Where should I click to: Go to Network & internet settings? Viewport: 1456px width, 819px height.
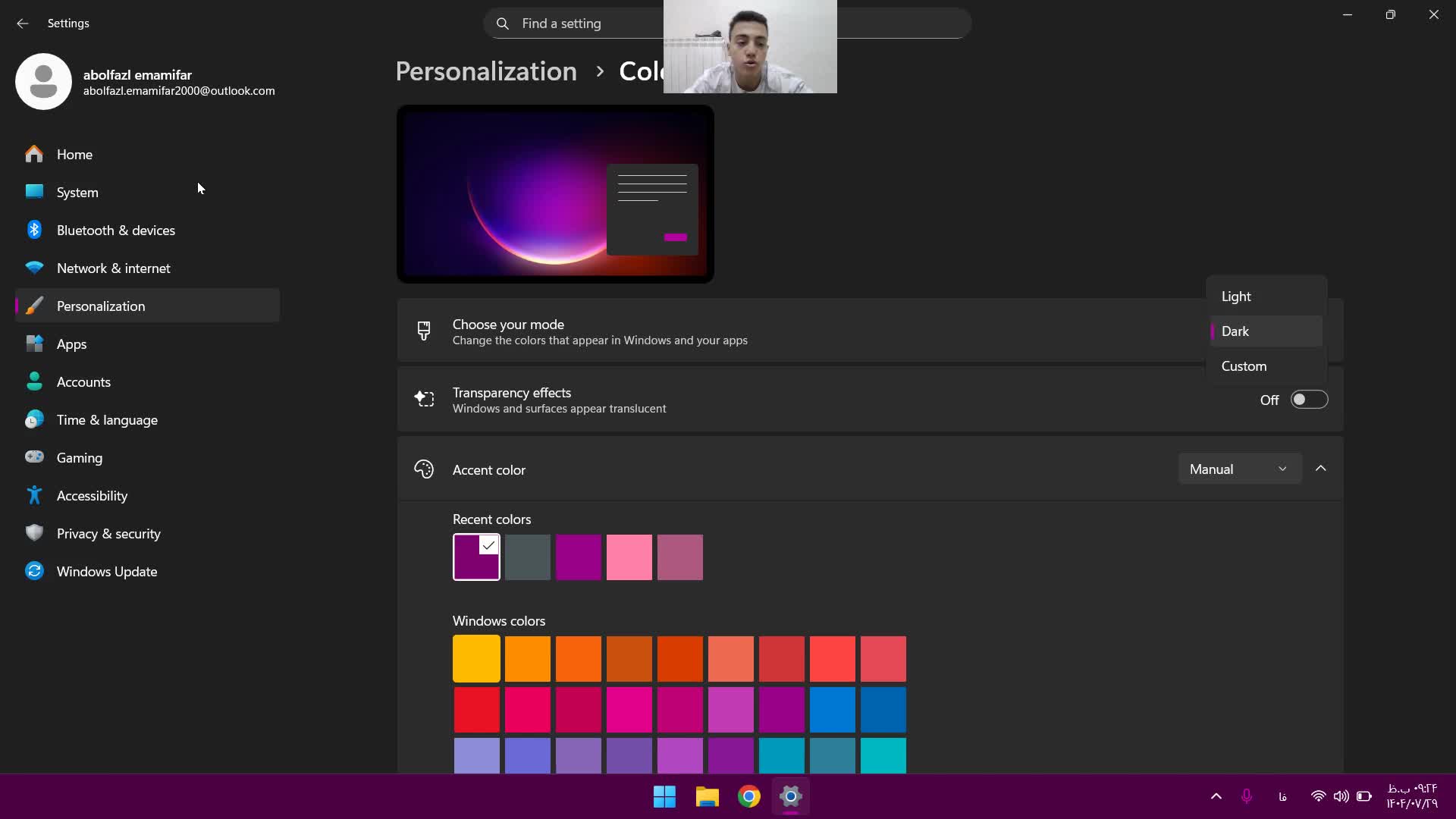click(x=113, y=268)
